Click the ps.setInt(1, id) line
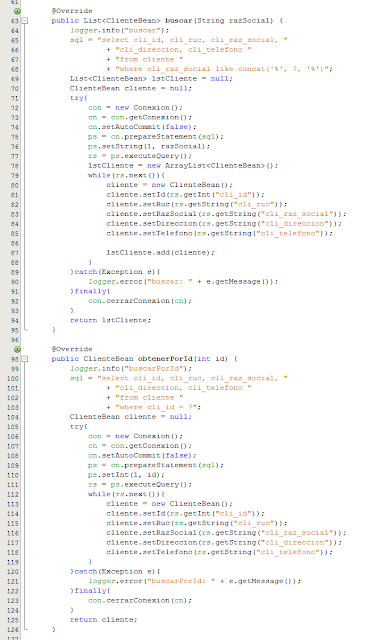Image resolution: width=380 pixels, height=640 pixels. (x=126, y=475)
